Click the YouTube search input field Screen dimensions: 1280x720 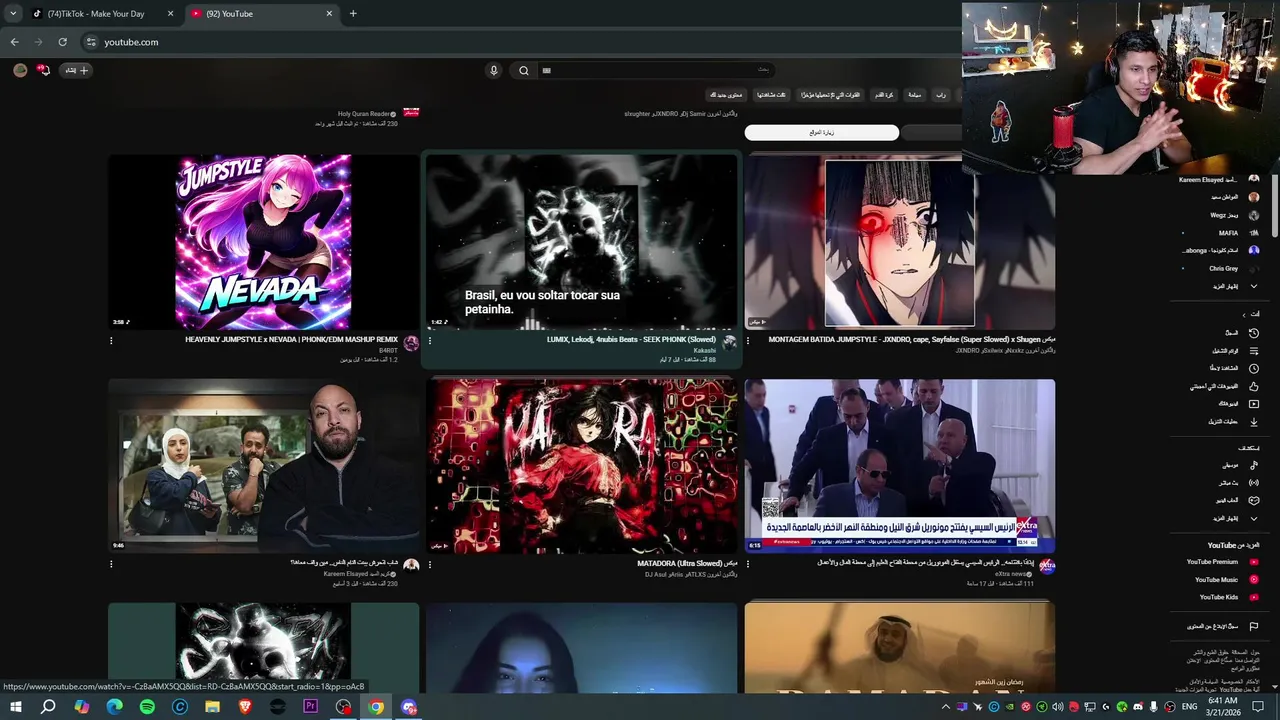[x=655, y=70]
